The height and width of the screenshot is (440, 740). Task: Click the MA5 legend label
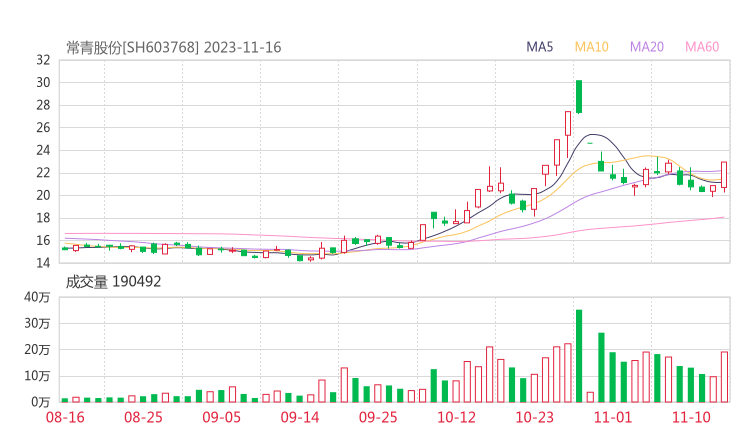539,47
